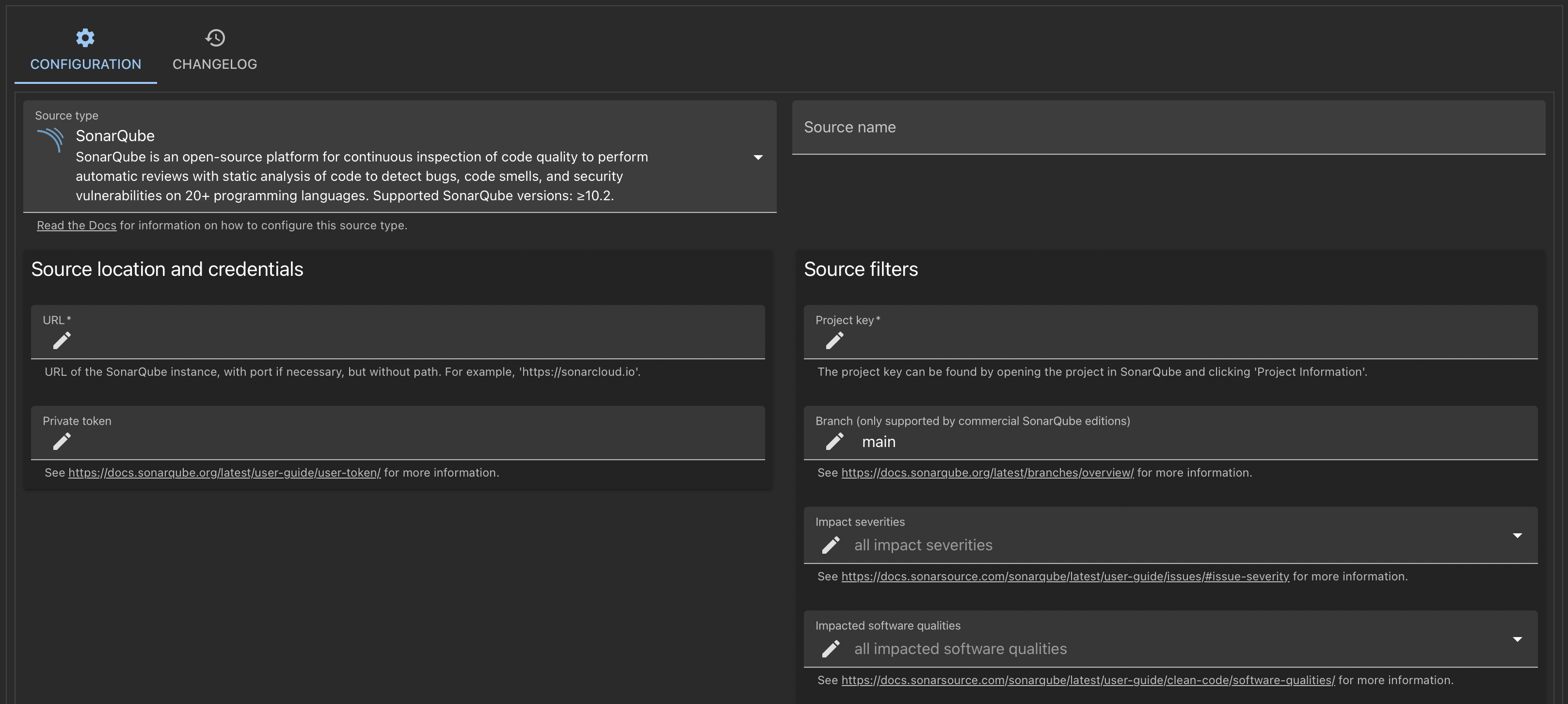Click 'Source location and credentials' heading
Screen dimensions: 1568x704
167,269
